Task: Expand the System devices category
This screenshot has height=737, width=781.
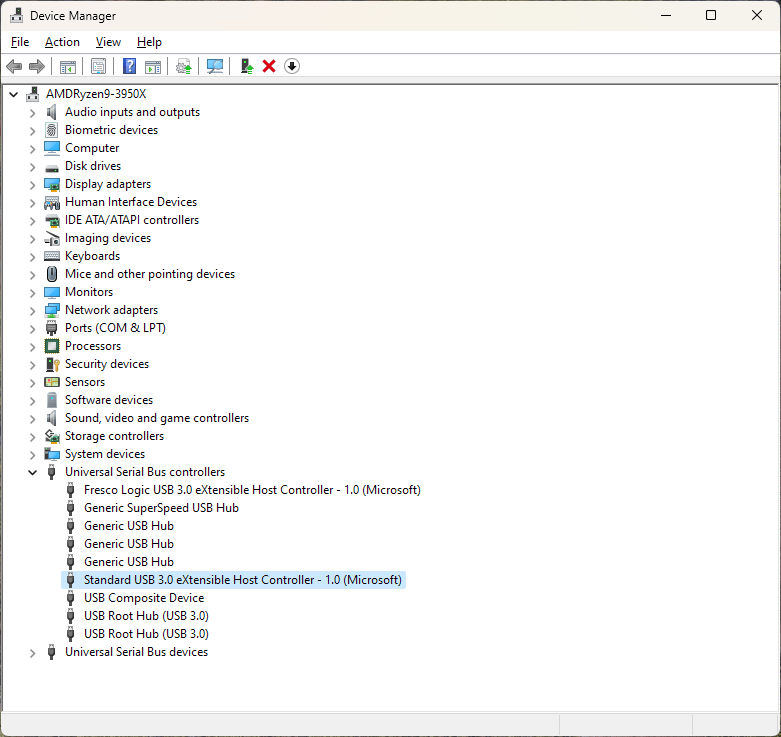Action: click(x=32, y=455)
